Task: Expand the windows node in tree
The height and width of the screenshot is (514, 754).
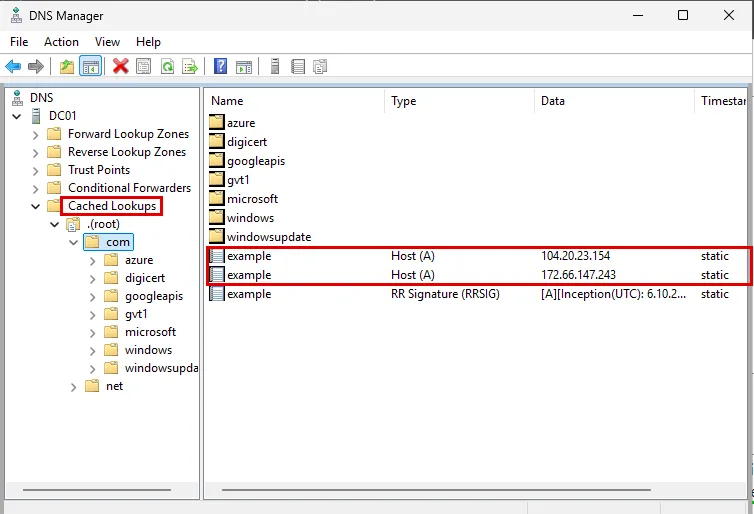Action: point(92,351)
